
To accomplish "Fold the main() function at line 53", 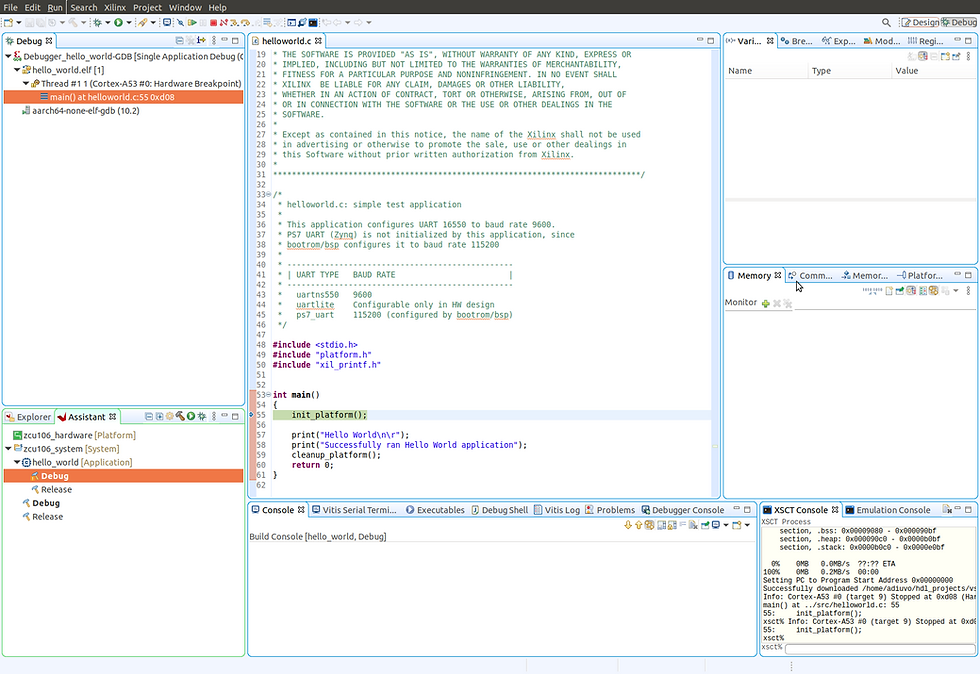I will (268, 395).
